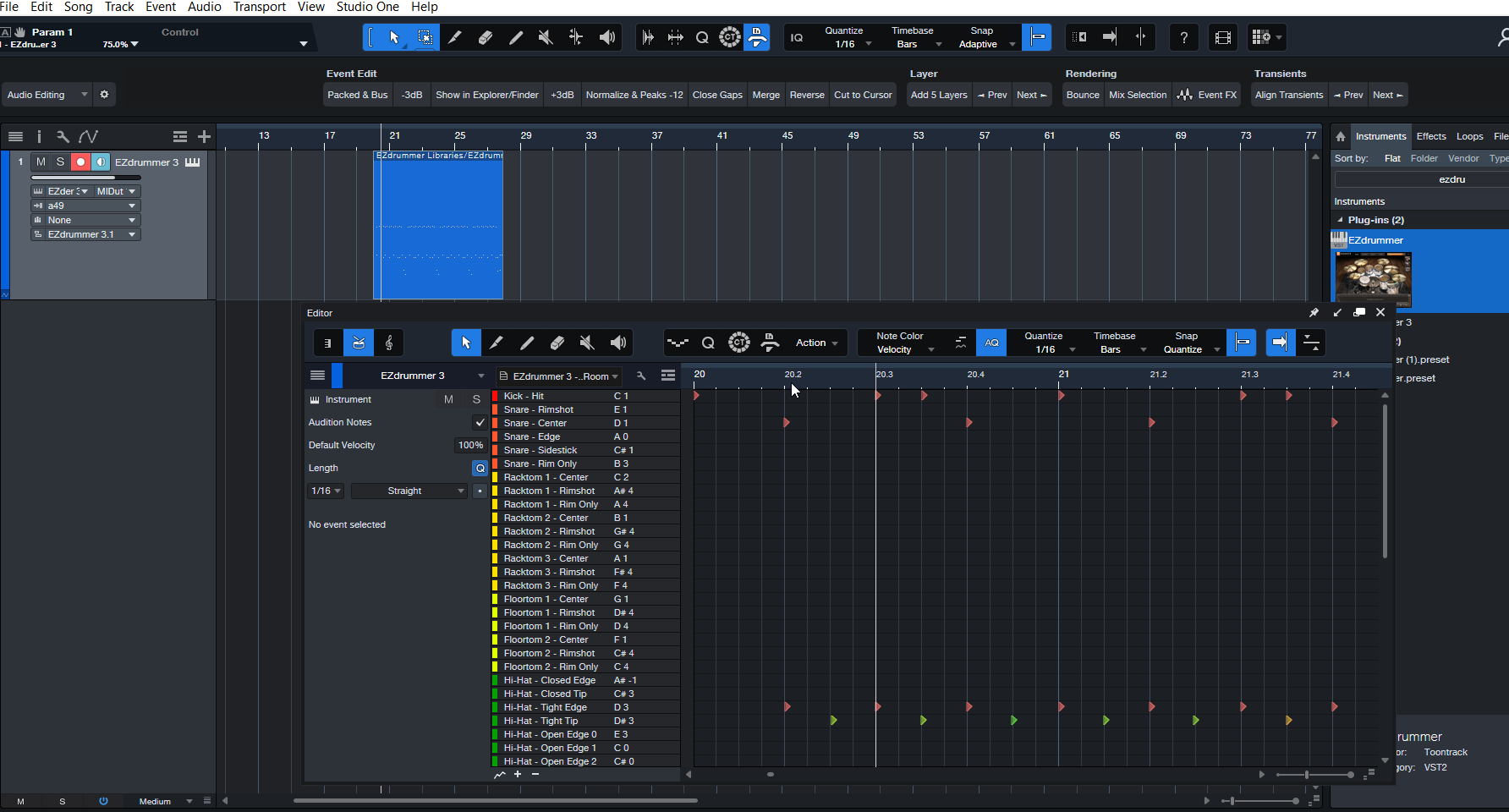Mute the EZdrummer 3 track
The image size is (1509, 812).
click(x=41, y=162)
